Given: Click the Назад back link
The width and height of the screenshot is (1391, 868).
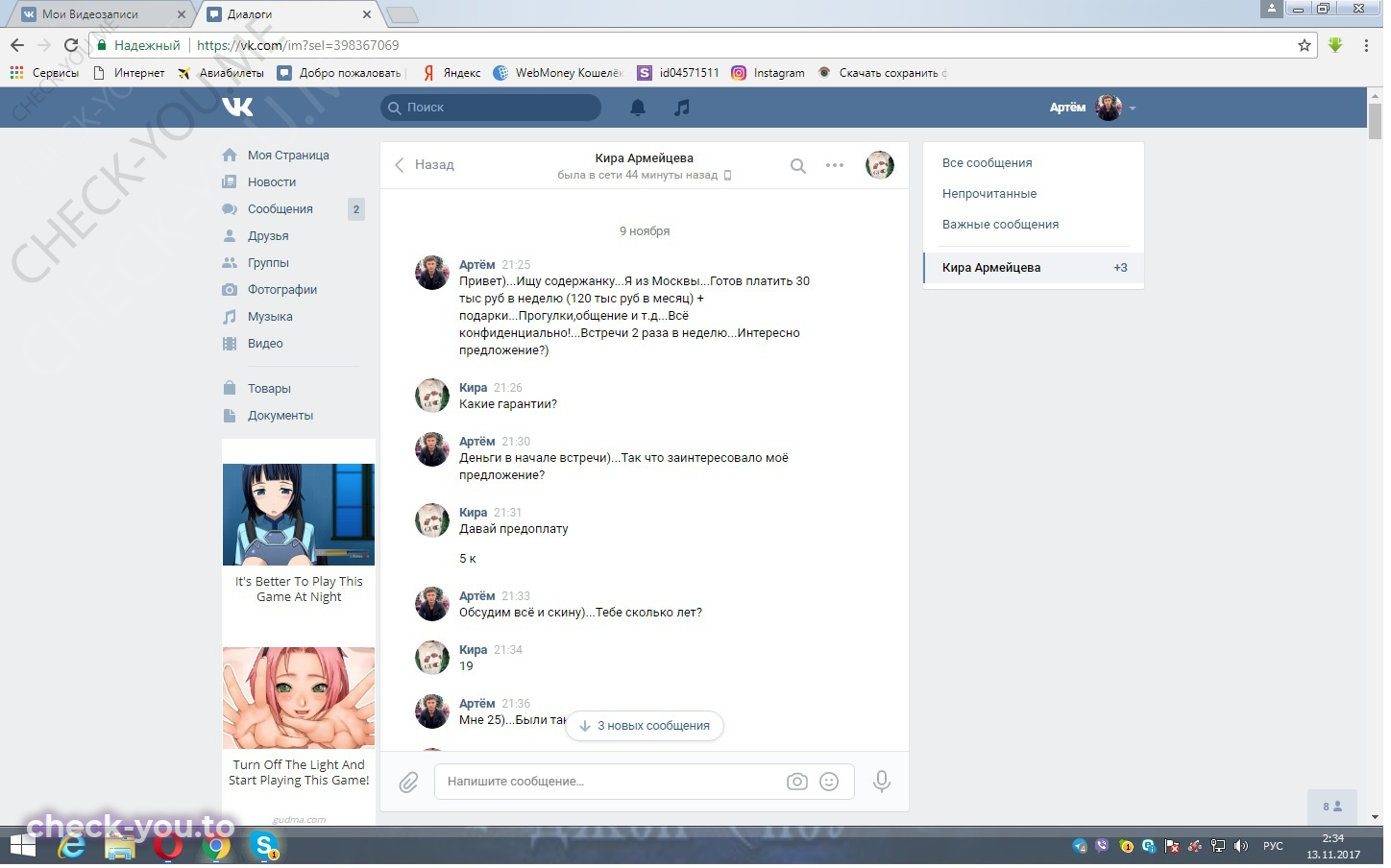Looking at the screenshot, I should pyautogui.click(x=427, y=166).
